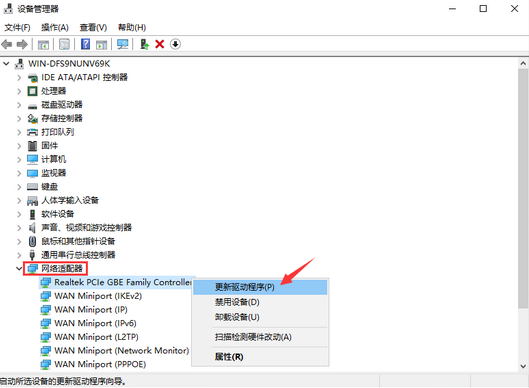The height and width of the screenshot is (388, 529).
Task: Click the 通用串行总线控制器 USB icon
Action: coord(32,255)
